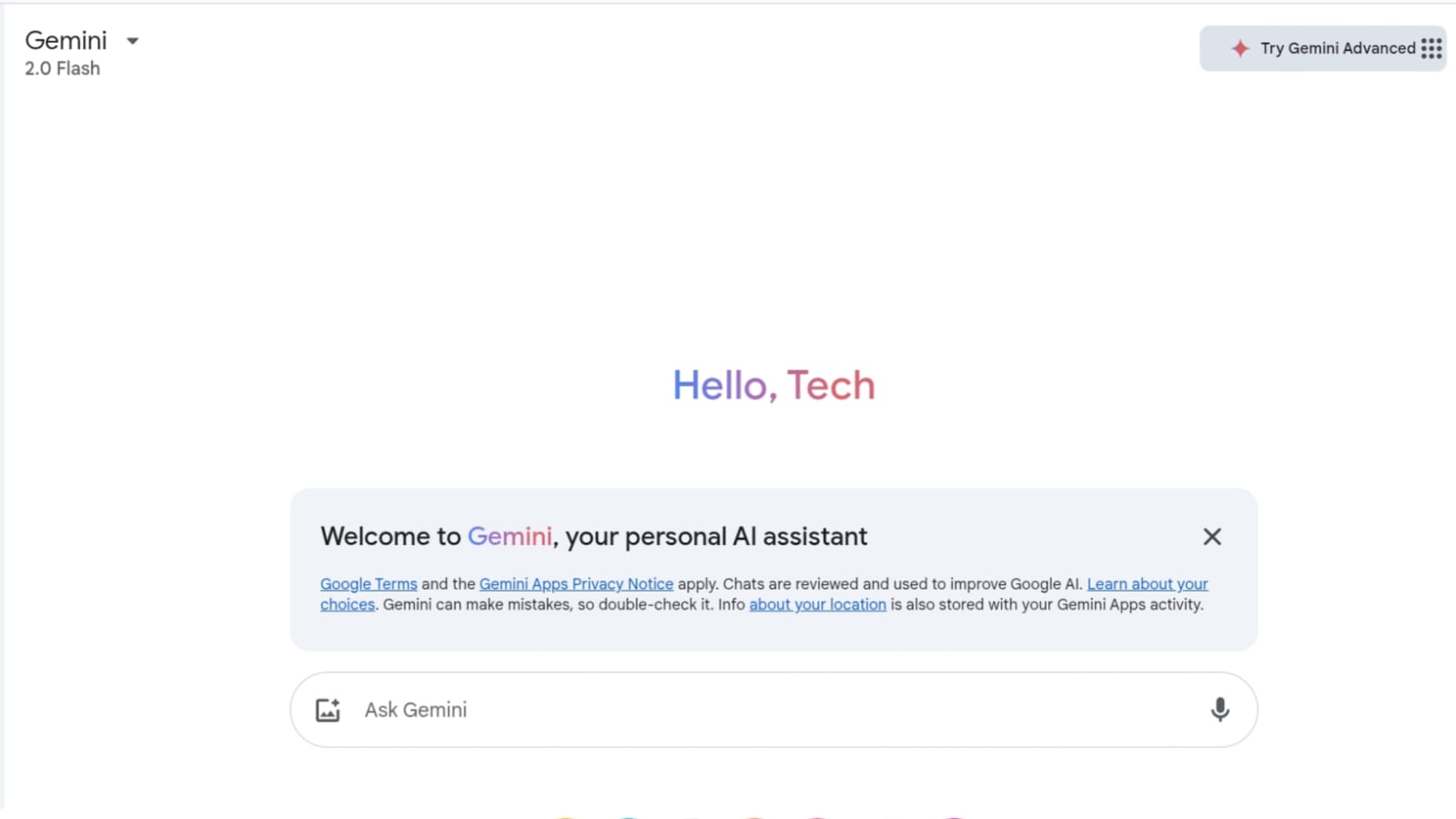Click the image upload icon

[x=328, y=710]
